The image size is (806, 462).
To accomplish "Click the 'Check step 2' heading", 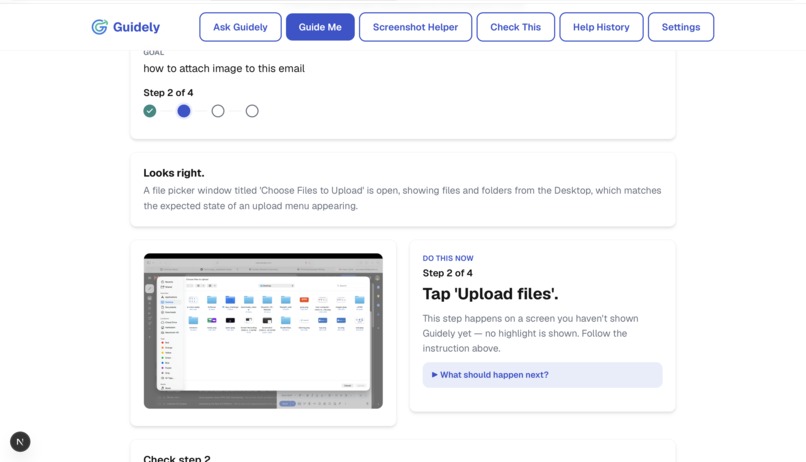I will click(x=177, y=458).
